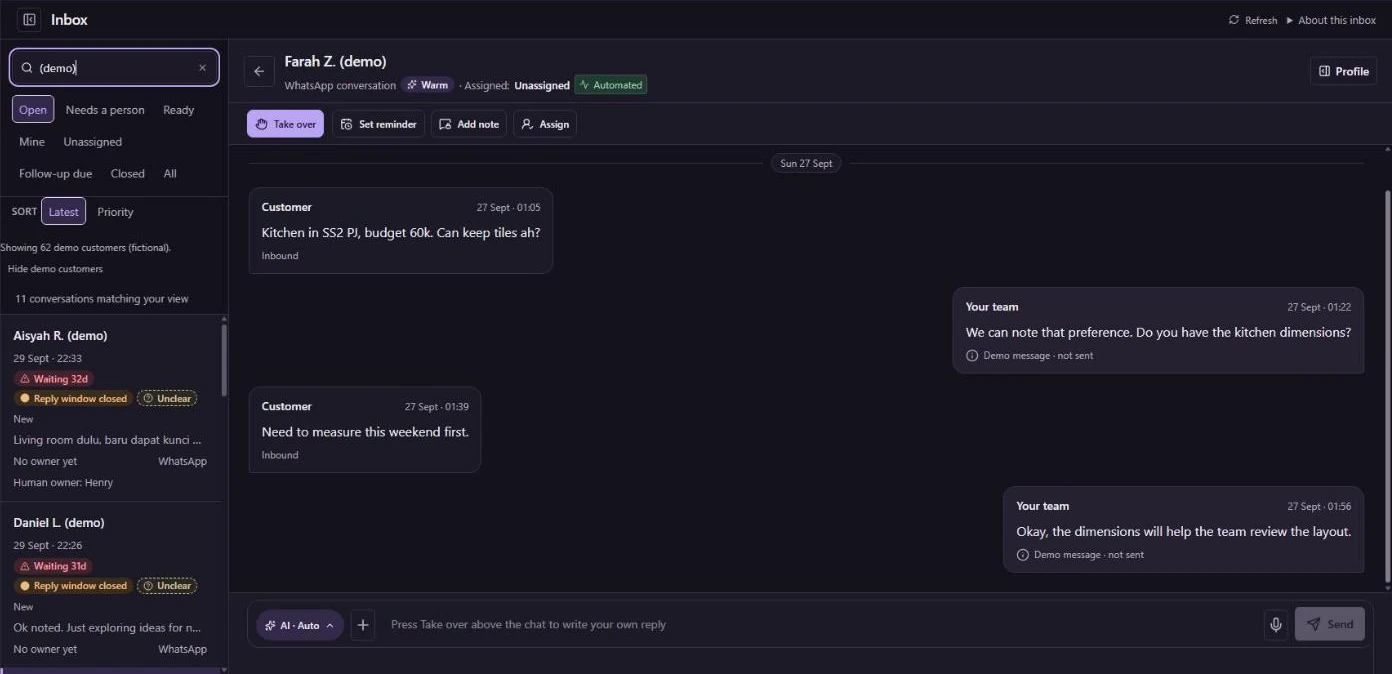Open the Profile panel
Screen dimensions: 1392x674
pos(1344,71)
